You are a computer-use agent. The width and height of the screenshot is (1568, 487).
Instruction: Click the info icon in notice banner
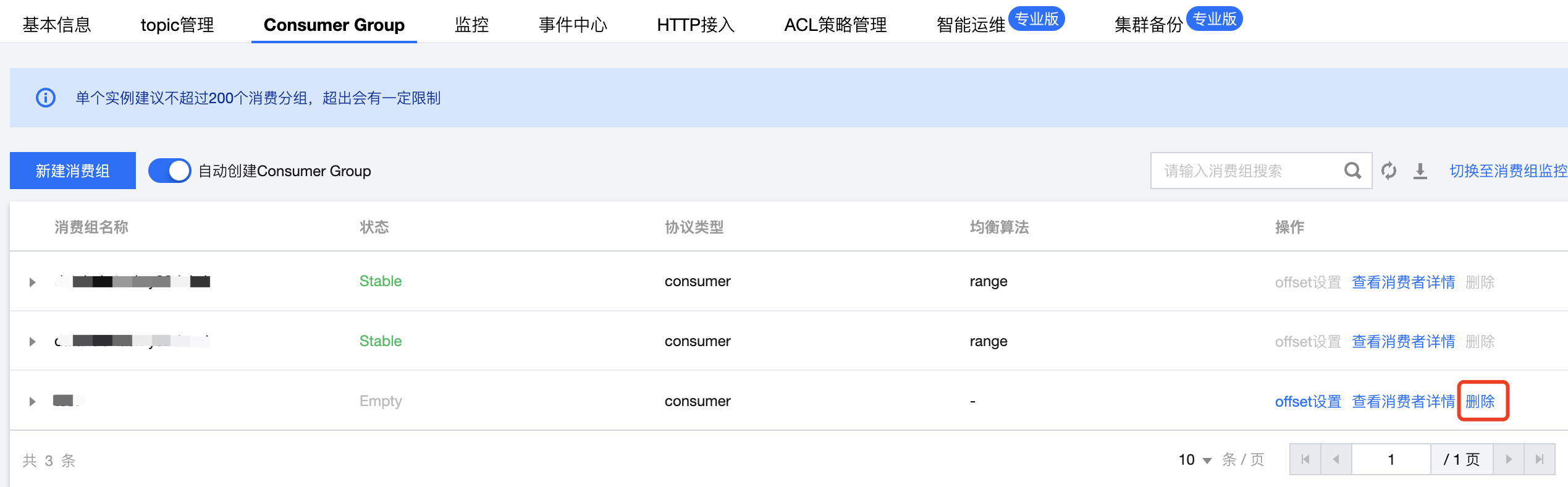coord(46,98)
